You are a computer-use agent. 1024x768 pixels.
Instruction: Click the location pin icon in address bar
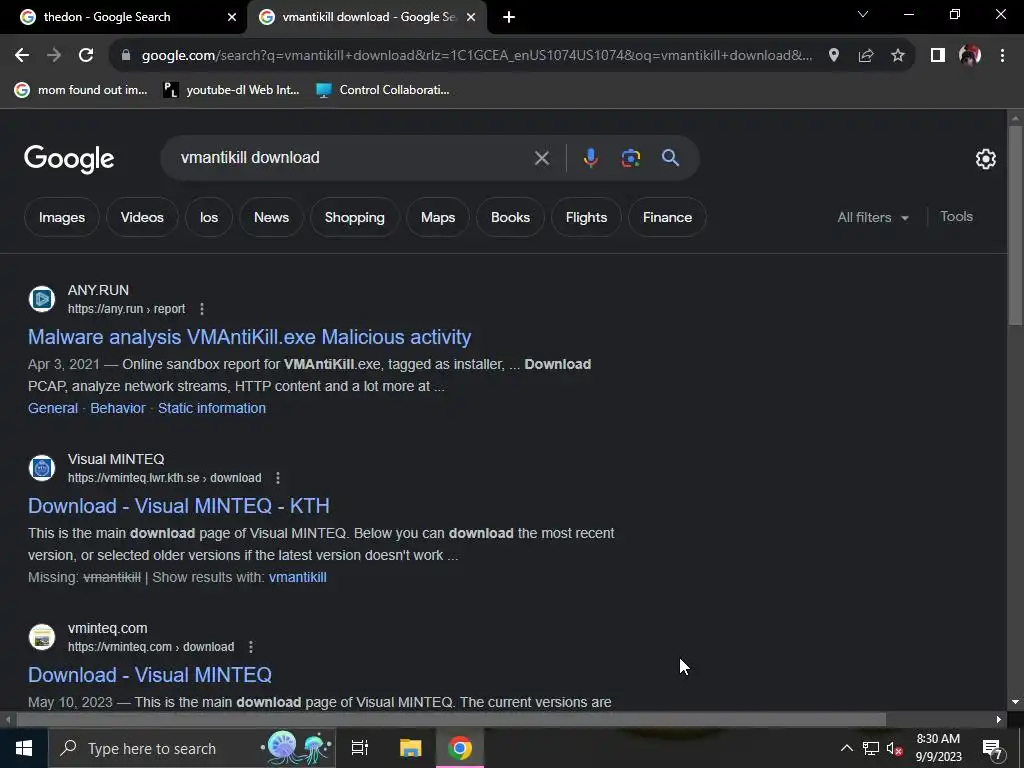834,56
